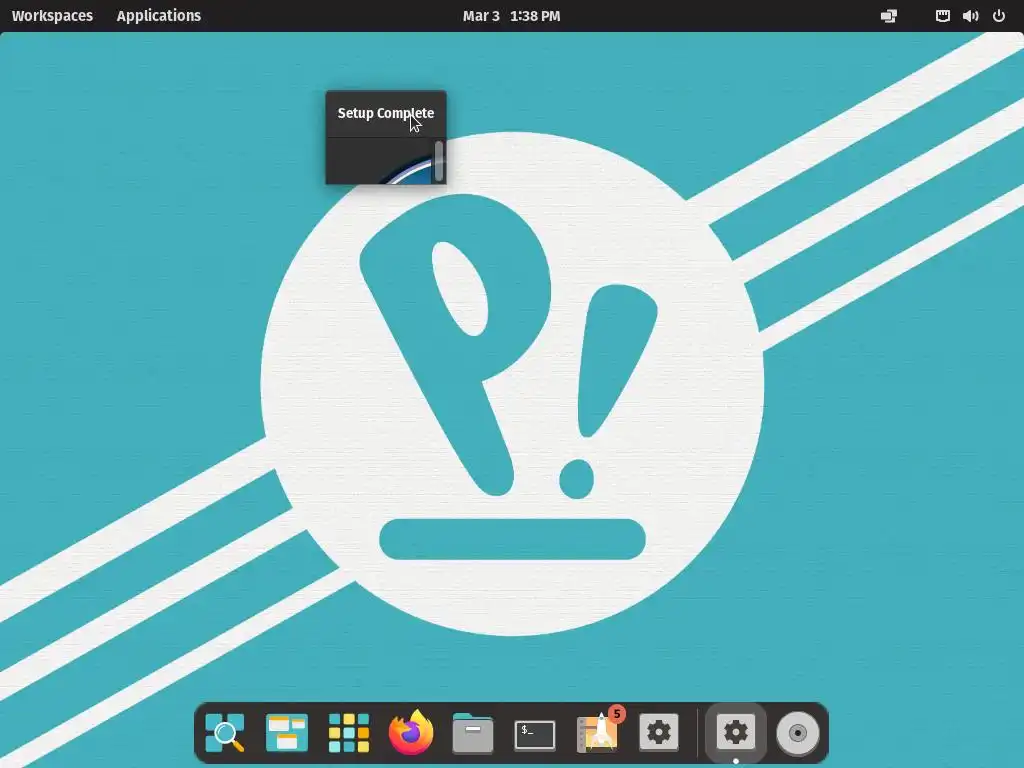Screen dimensions: 1024x768
Task: Open the power menu icon in top bar
Action: pos(999,16)
